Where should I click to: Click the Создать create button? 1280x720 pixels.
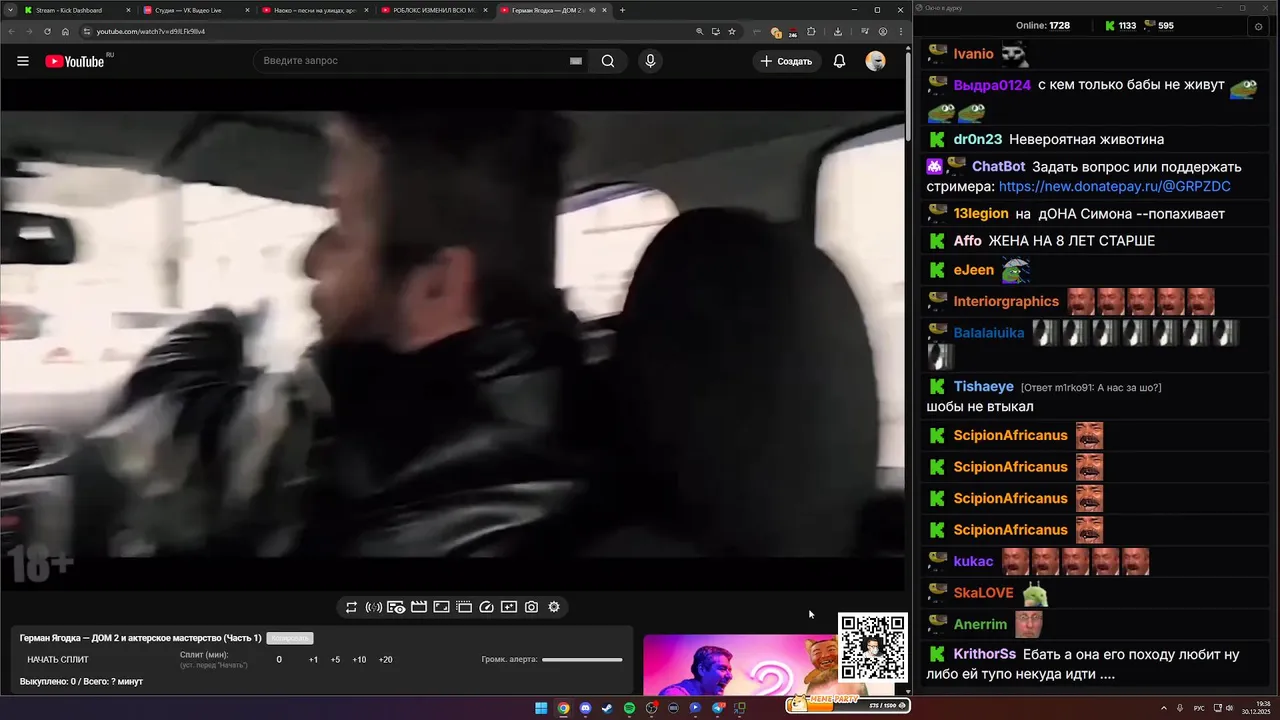pyautogui.click(x=787, y=61)
